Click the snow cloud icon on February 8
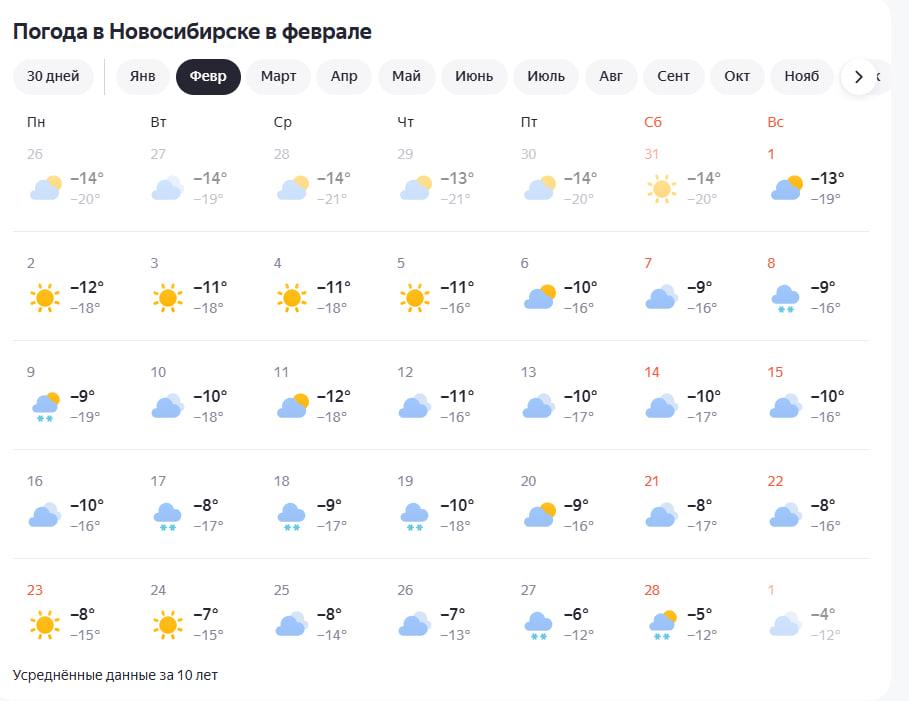Viewport: 909px width, 701px height. [x=785, y=297]
